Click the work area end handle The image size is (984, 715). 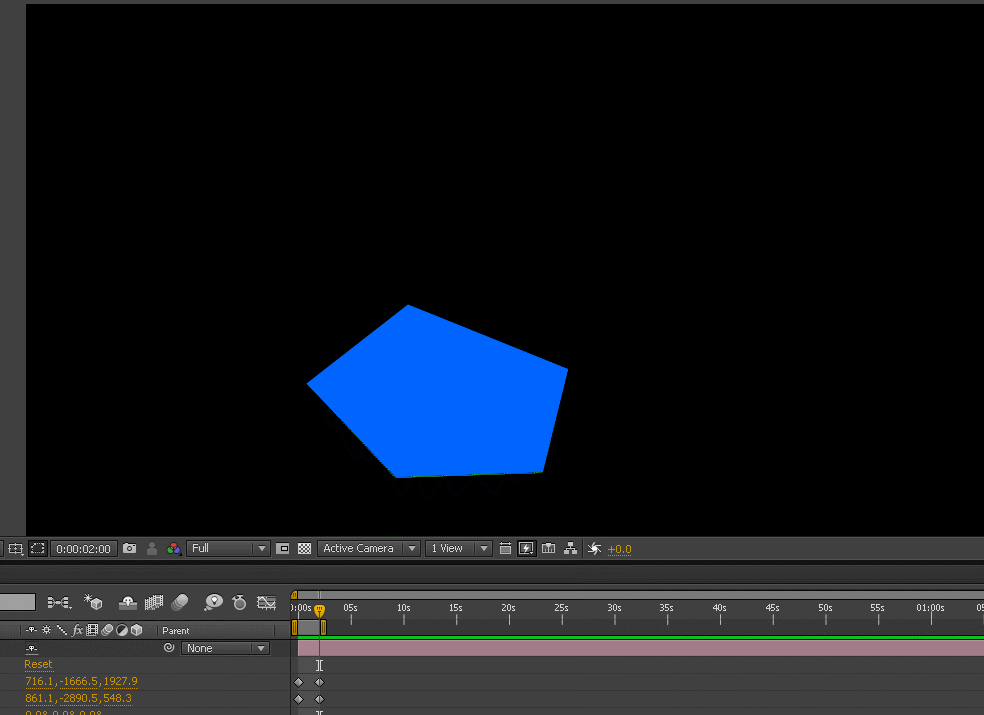point(323,627)
